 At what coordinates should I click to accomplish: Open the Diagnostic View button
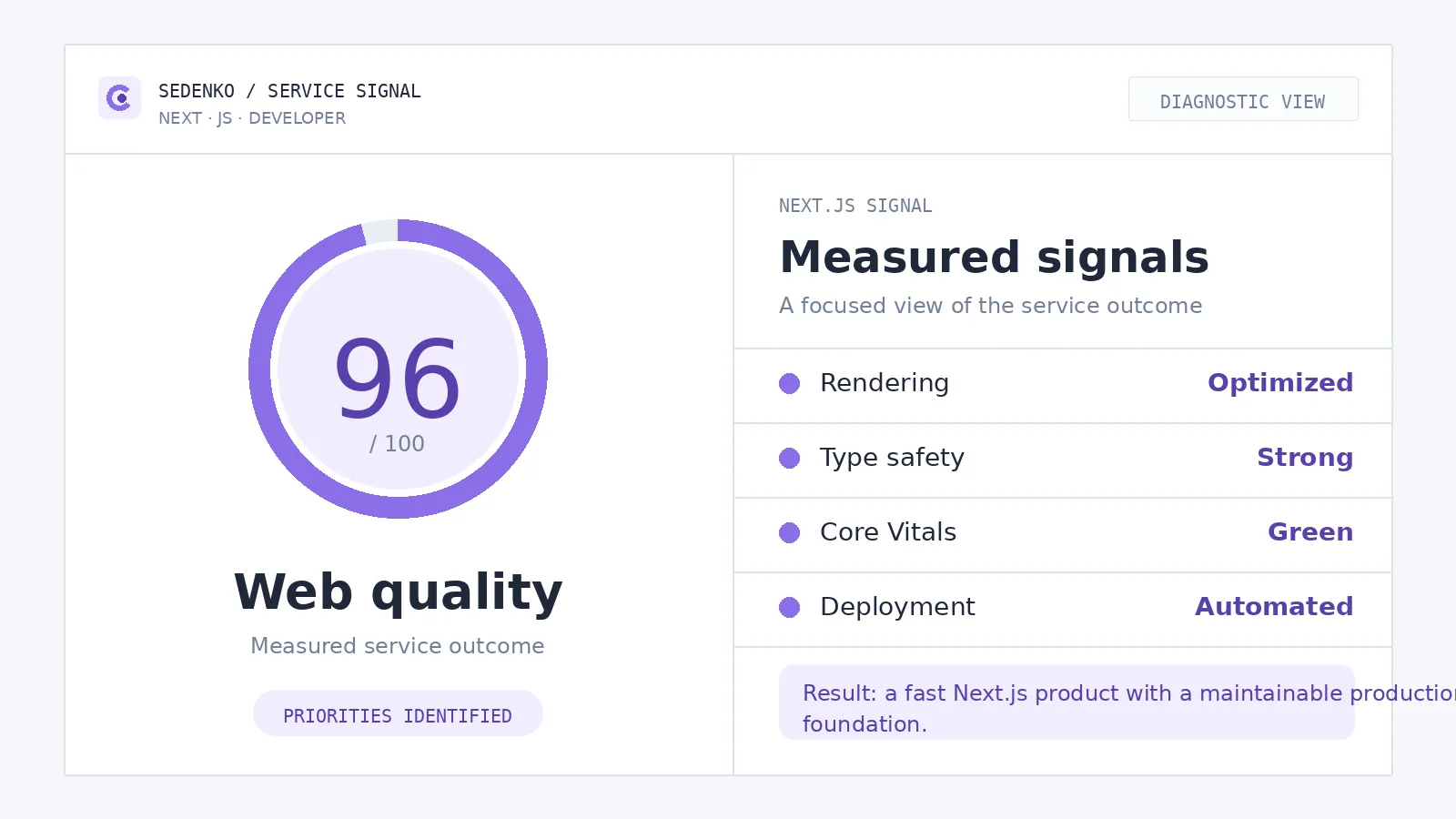coord(1243,99)
